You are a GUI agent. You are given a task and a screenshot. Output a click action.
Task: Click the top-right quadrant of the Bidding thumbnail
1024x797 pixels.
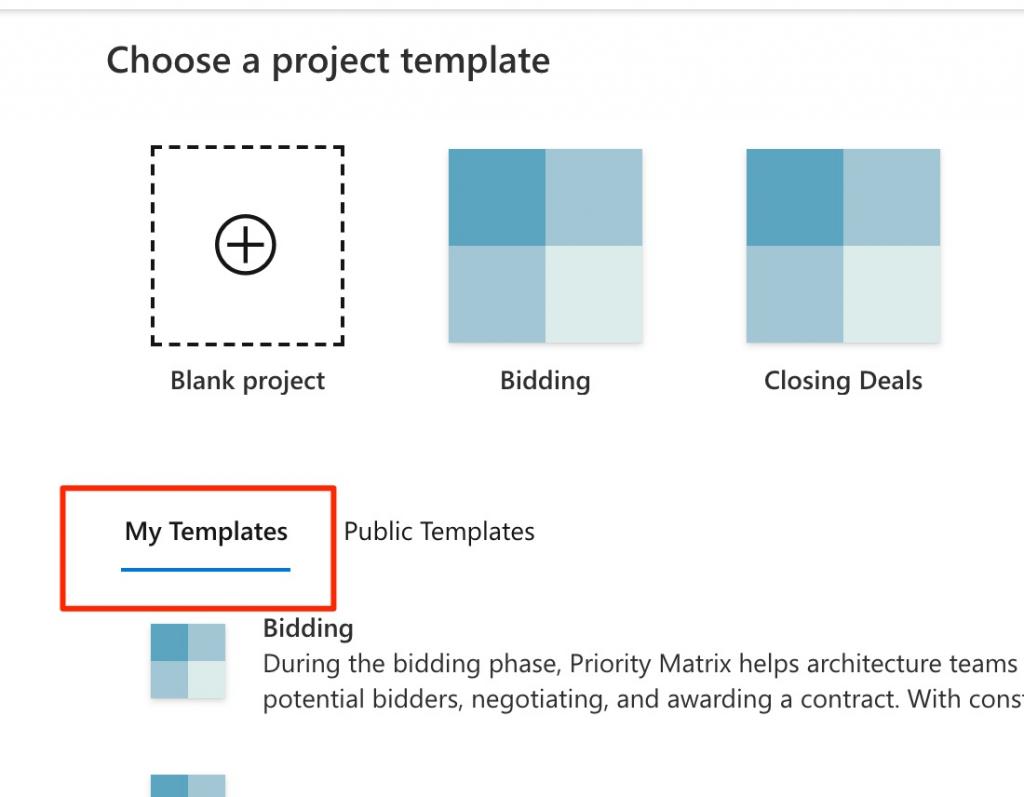(x=594, y=197)
